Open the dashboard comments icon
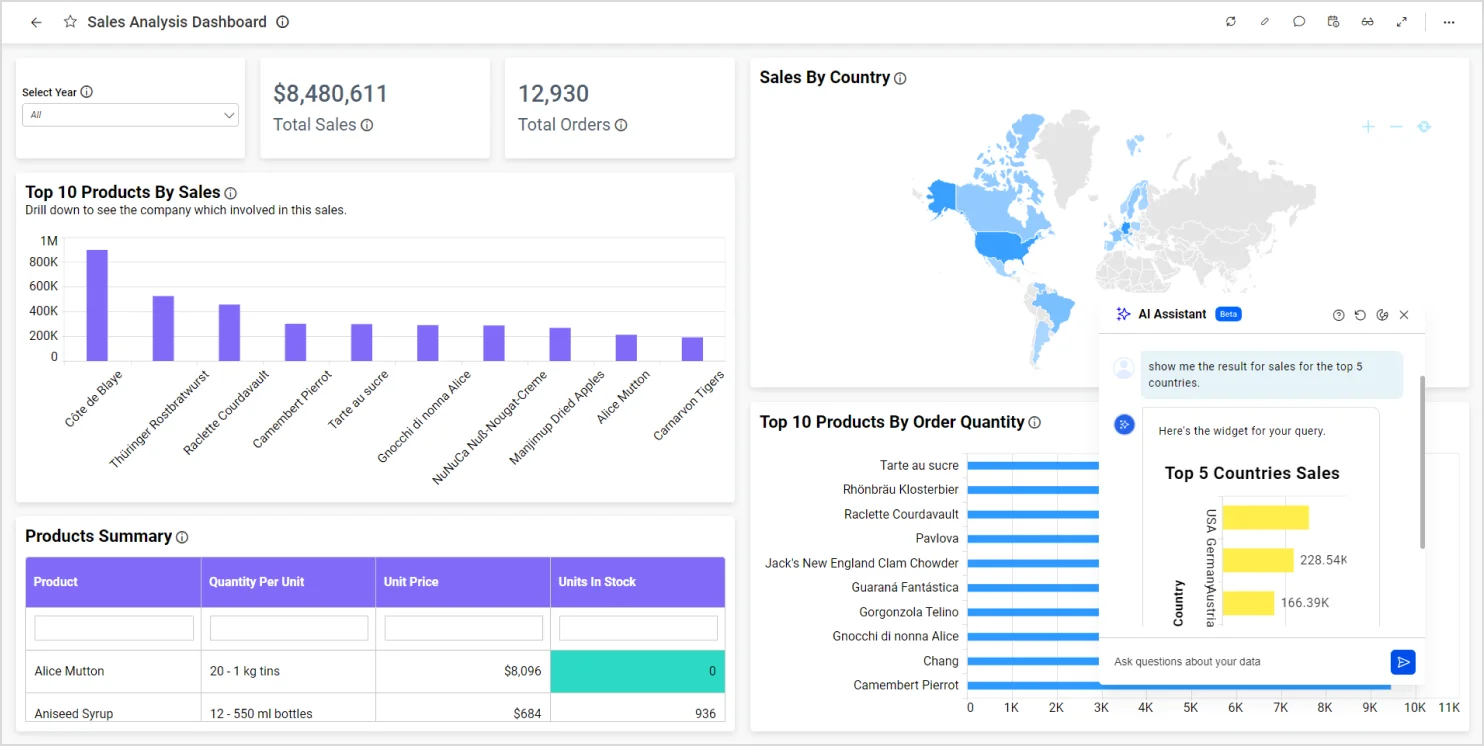Image resolution: width=1484 pixels, height=746 pixels. click(x=1299, y=22)
